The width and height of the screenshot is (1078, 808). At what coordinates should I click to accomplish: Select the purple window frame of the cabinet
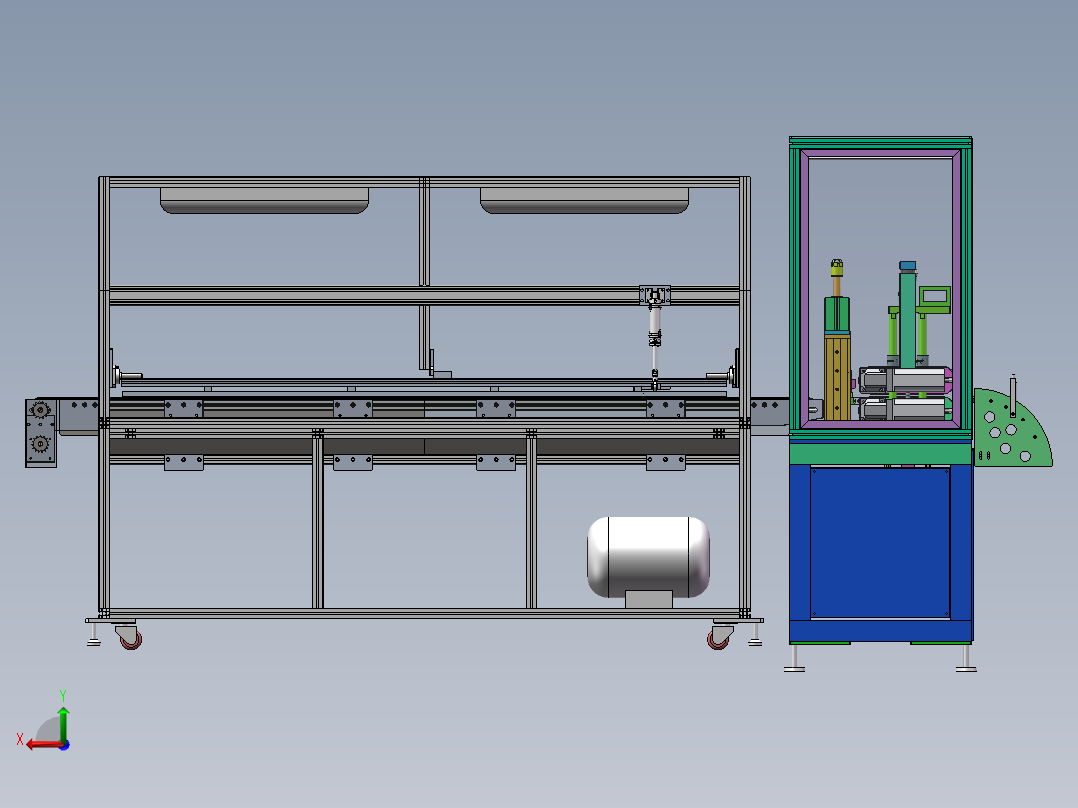[881, 289]
